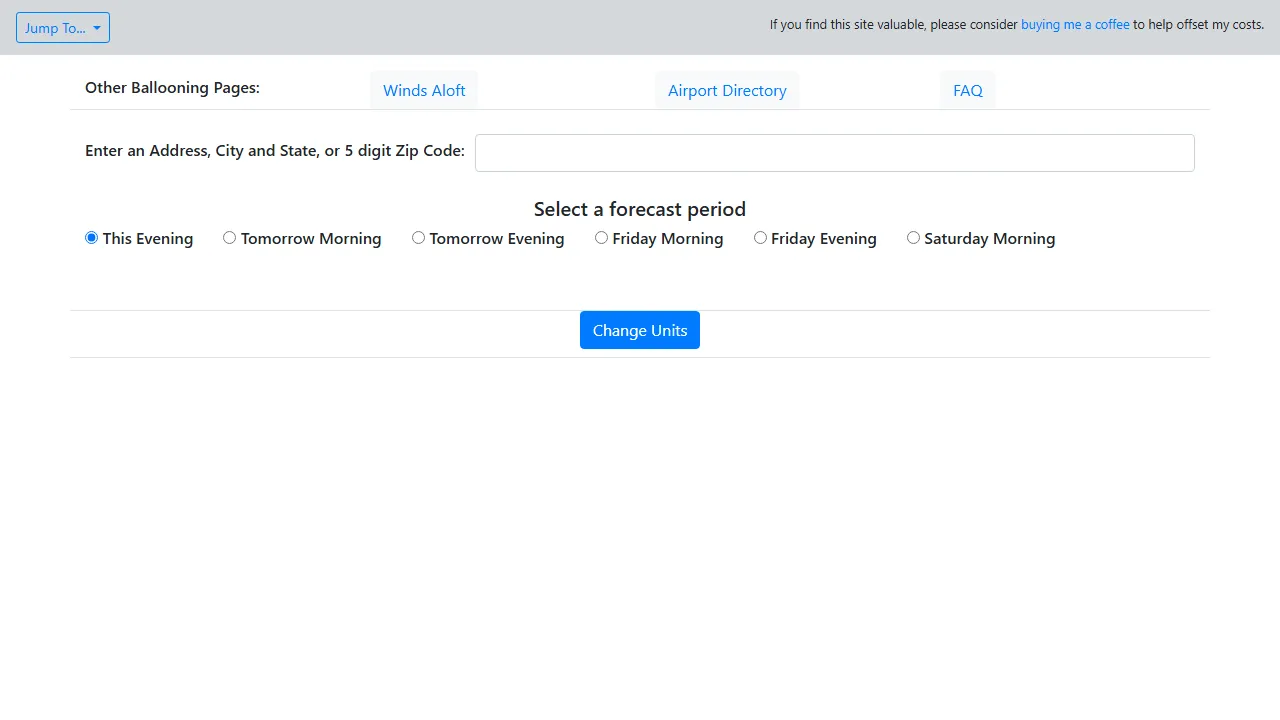Click the blank page area below Change Units

640,530
